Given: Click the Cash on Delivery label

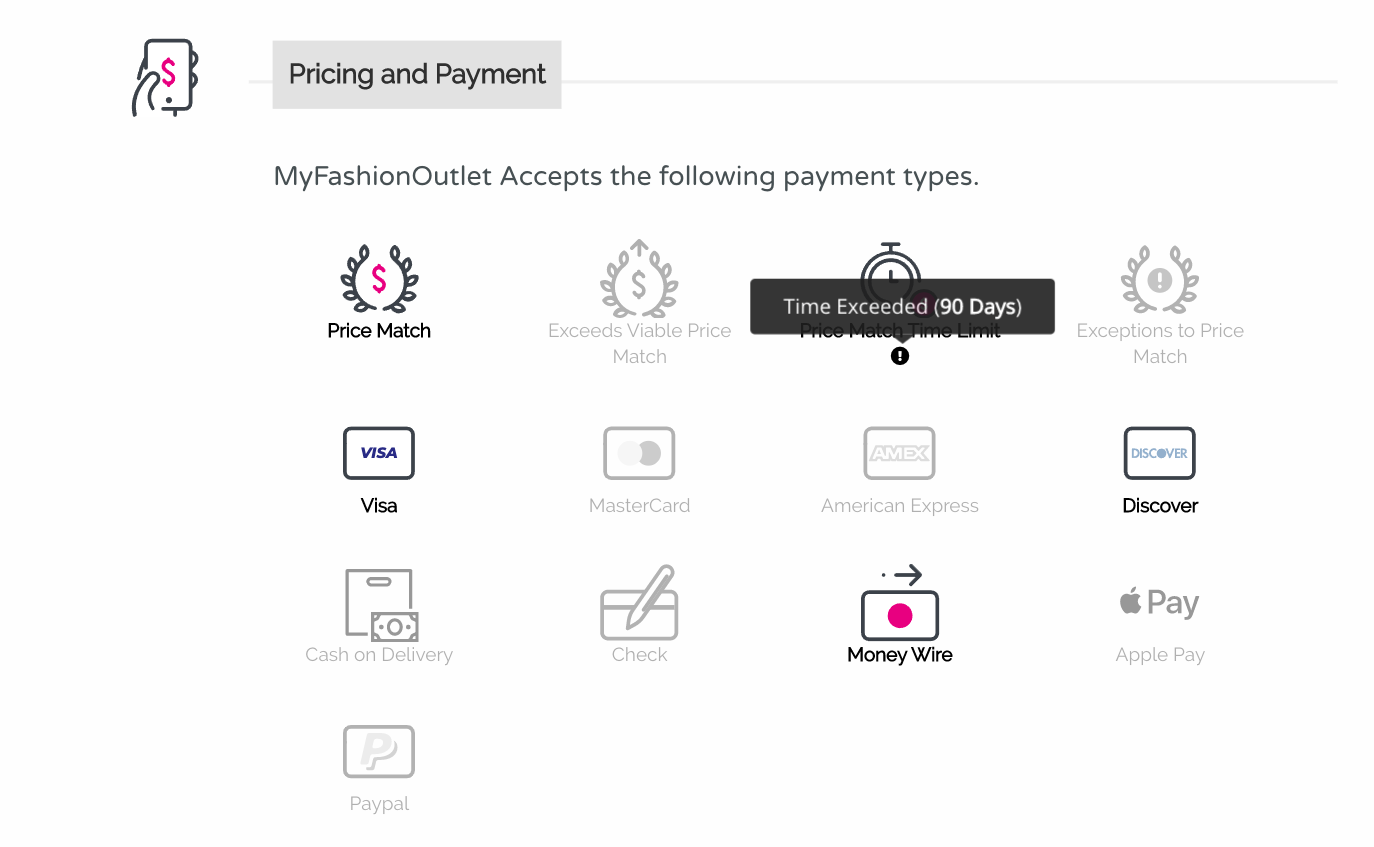Looking at the screenshot, I should (x=379, y=655).
